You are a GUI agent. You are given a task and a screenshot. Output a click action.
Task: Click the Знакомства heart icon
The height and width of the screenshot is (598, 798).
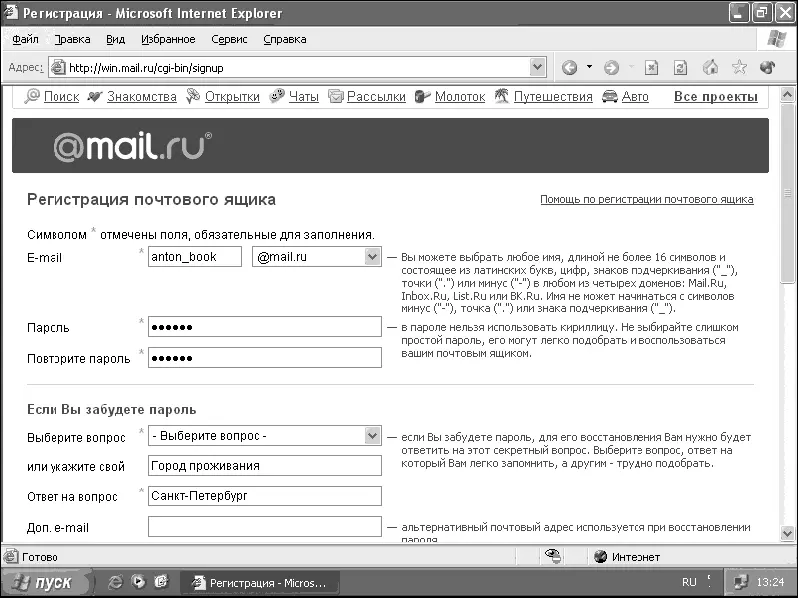95,96
